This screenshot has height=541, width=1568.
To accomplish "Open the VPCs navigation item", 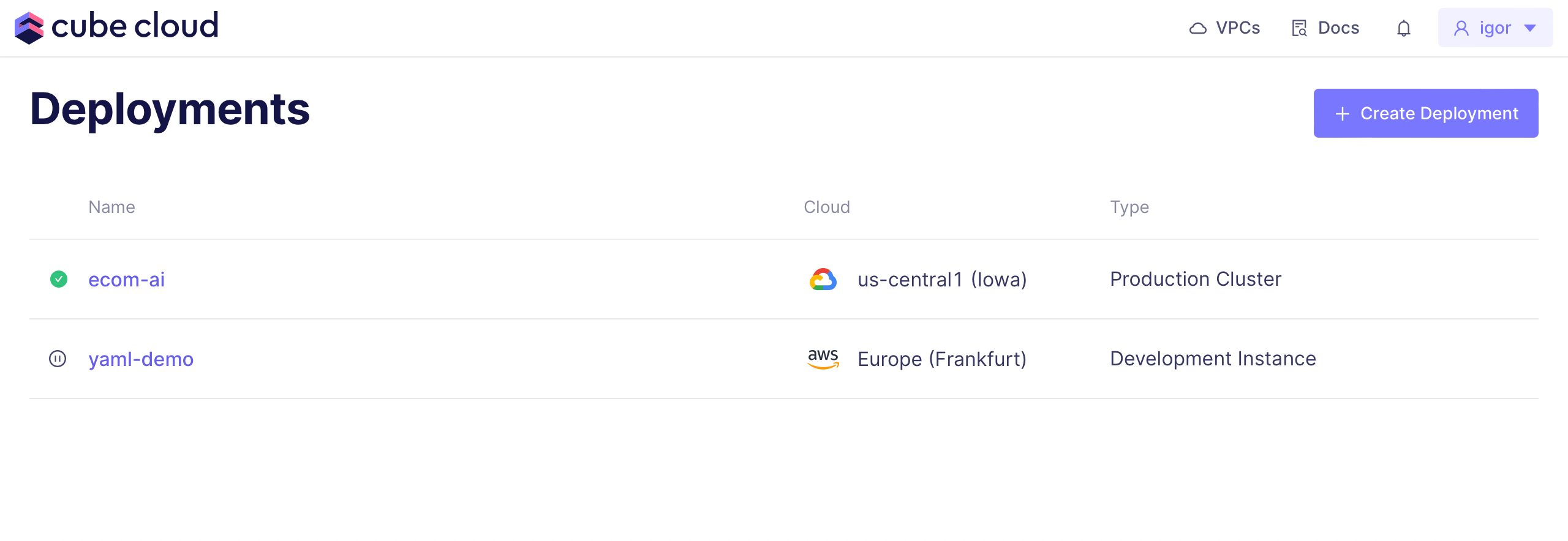I will tap(1237, 28).
